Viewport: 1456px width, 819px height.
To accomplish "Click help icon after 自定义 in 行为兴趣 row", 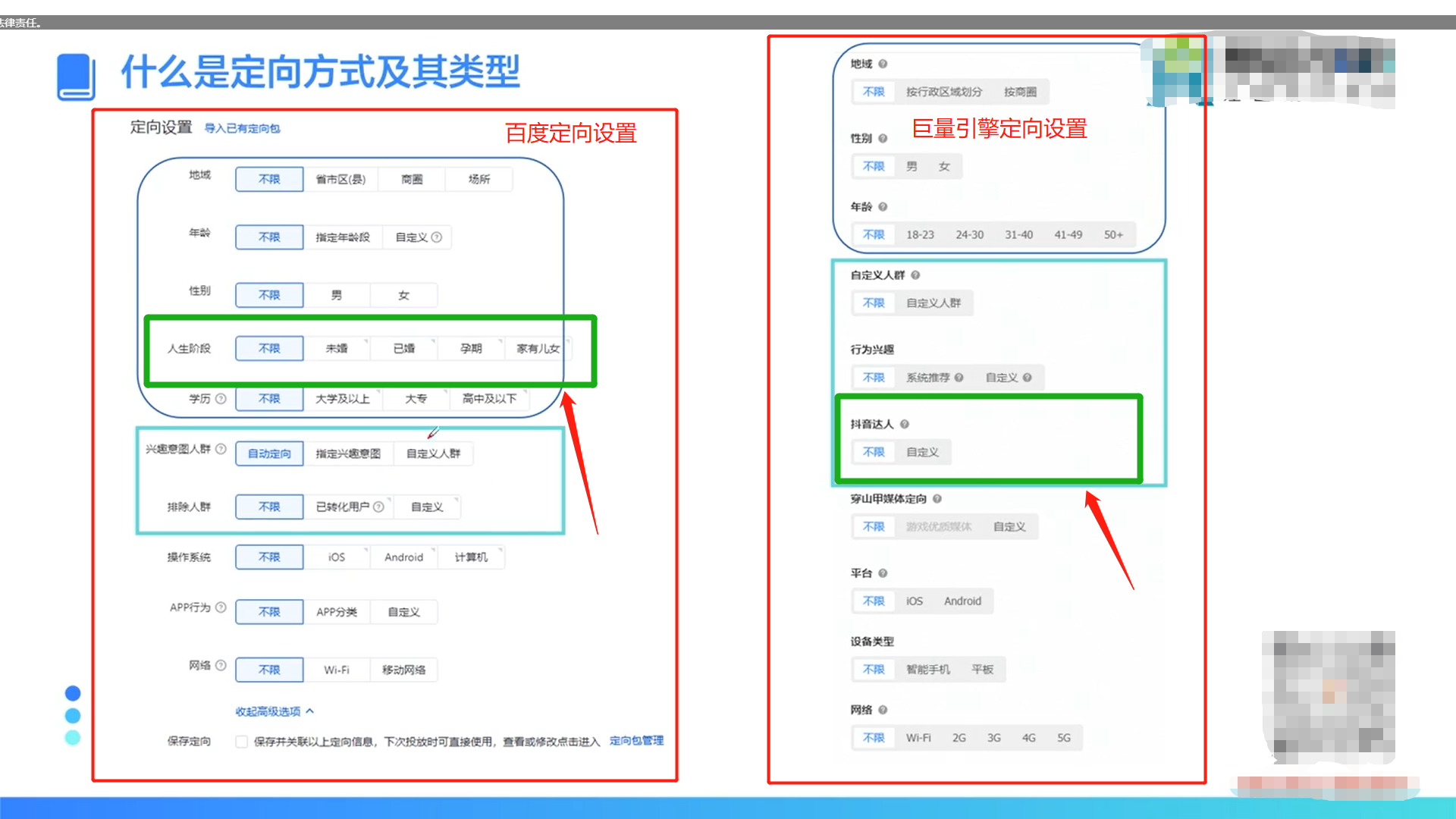I will 1028,378.
